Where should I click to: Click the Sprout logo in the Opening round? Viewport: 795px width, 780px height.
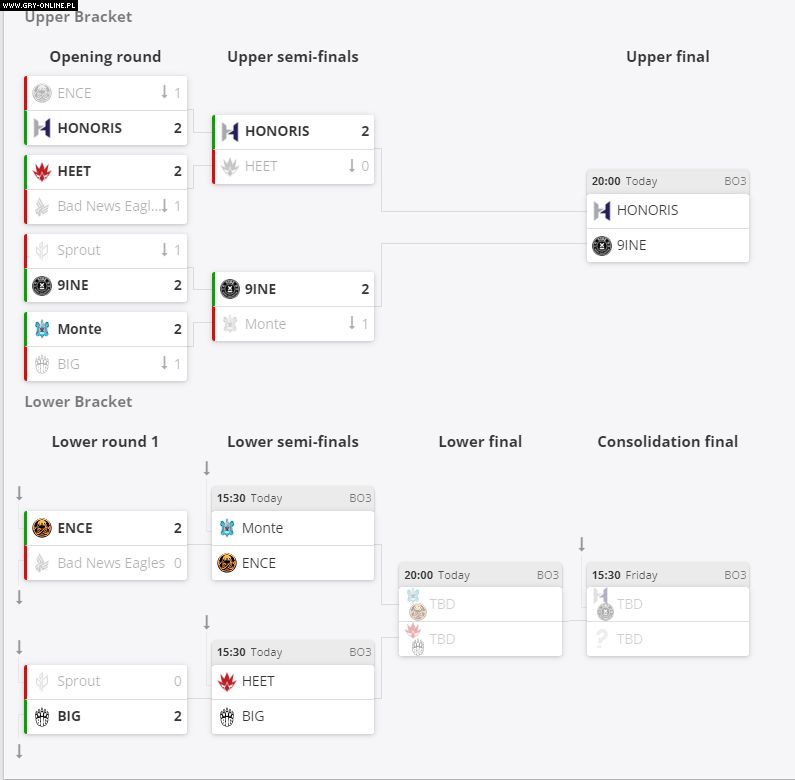[42, 251]
